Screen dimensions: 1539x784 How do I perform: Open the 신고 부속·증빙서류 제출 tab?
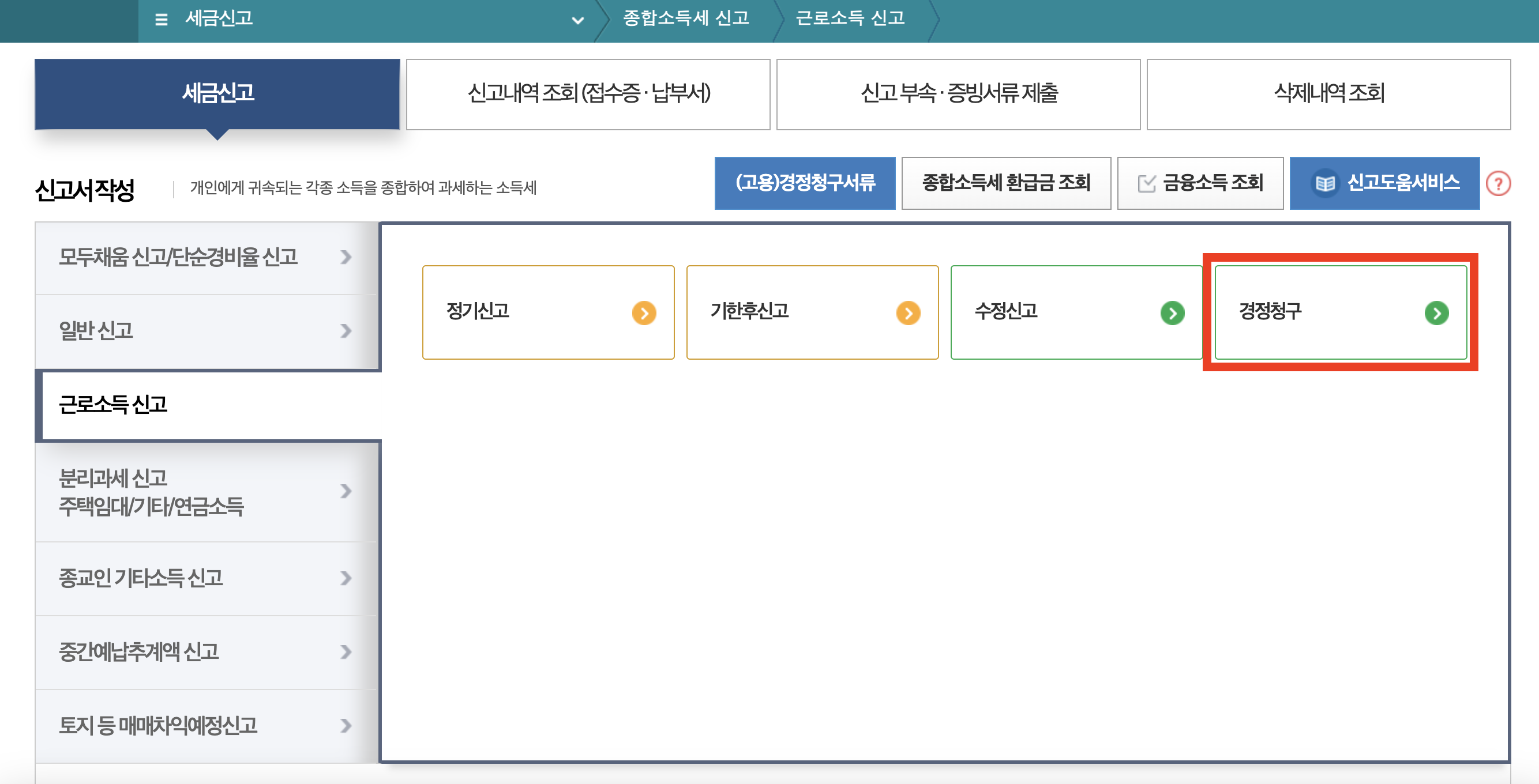coord(958,94)
